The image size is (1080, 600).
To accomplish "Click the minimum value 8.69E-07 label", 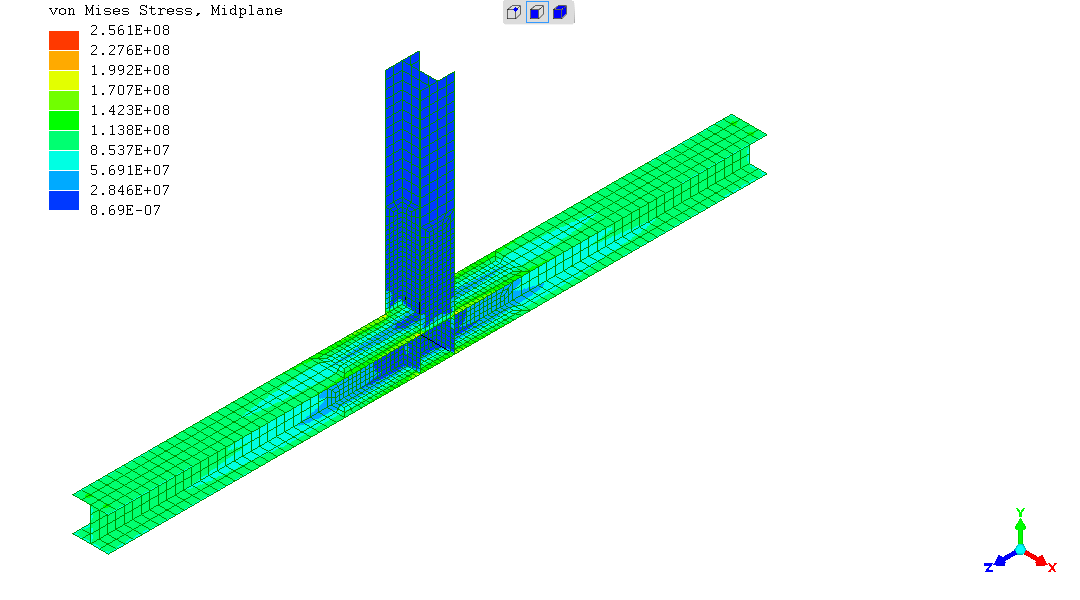I will click(x=125, y=210).
